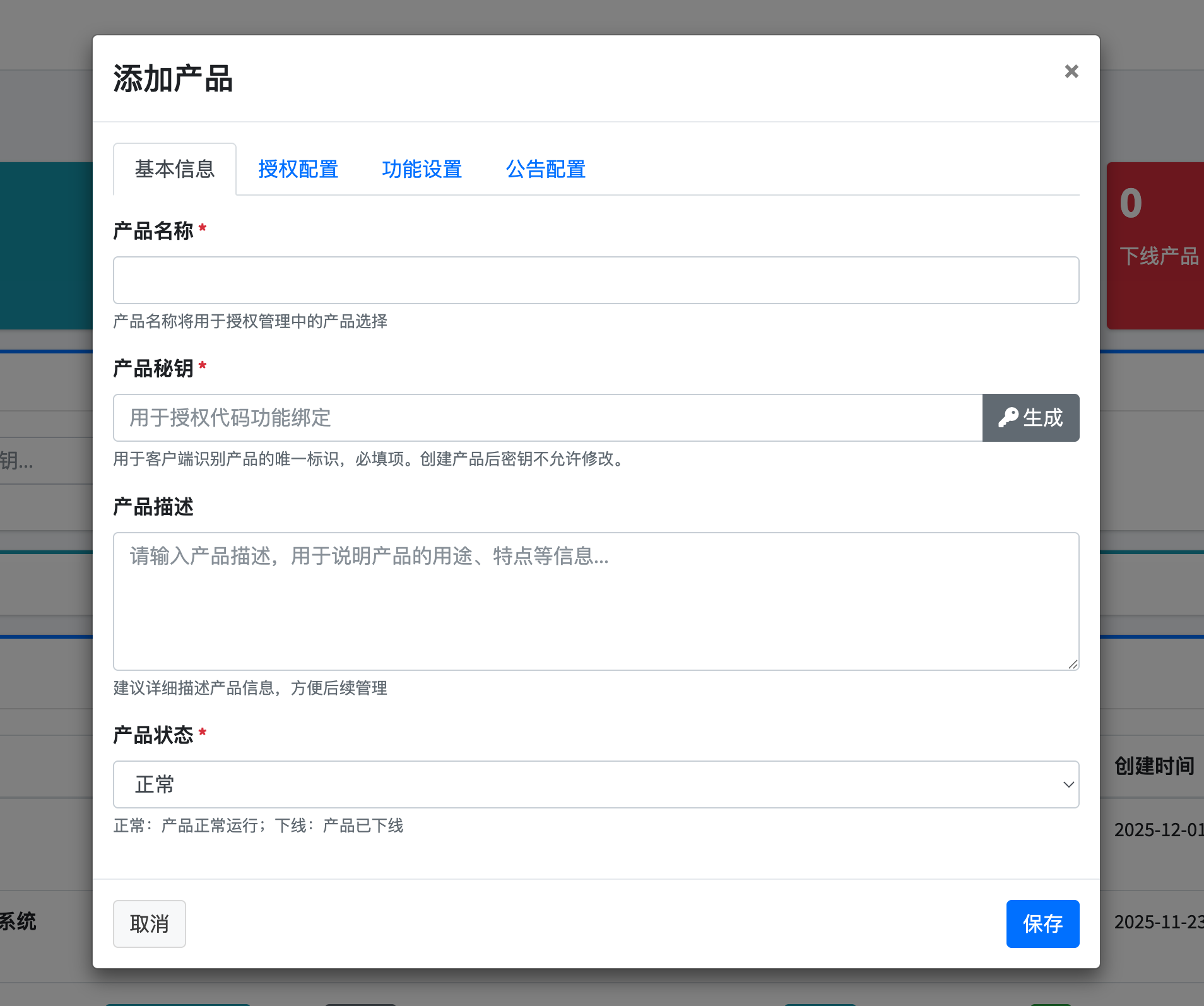Switch to the 授权配置 tab

pyautogui.click(x=298, y=169)
